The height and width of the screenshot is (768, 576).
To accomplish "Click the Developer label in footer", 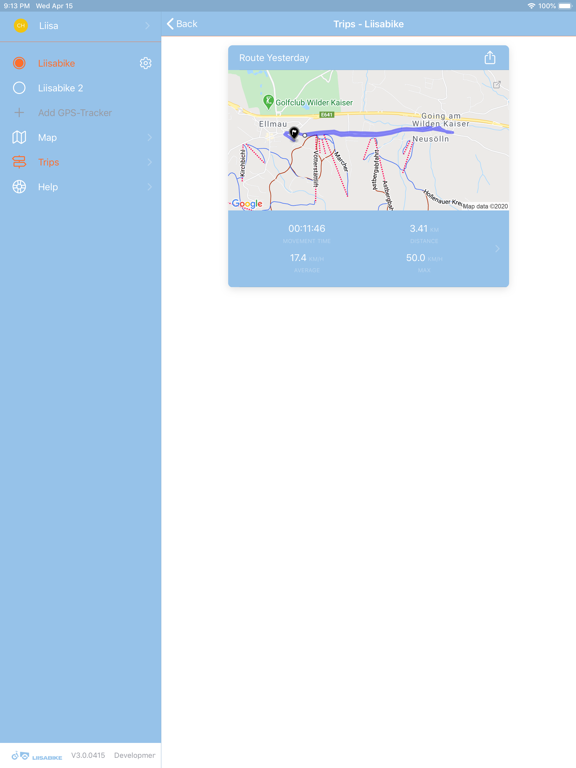I will [x=135, y=755].
